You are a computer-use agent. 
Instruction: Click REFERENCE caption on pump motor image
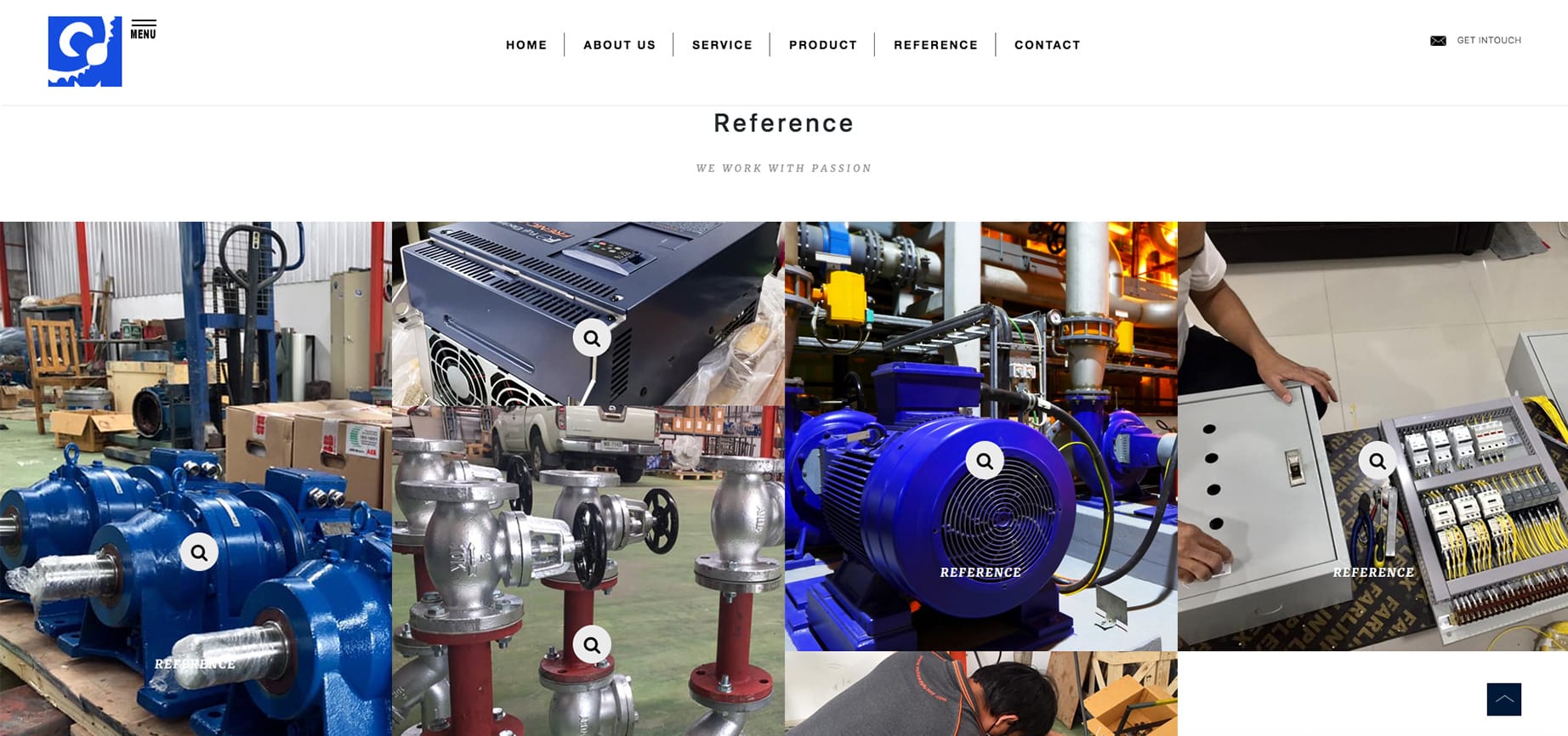tap(980, 573)
